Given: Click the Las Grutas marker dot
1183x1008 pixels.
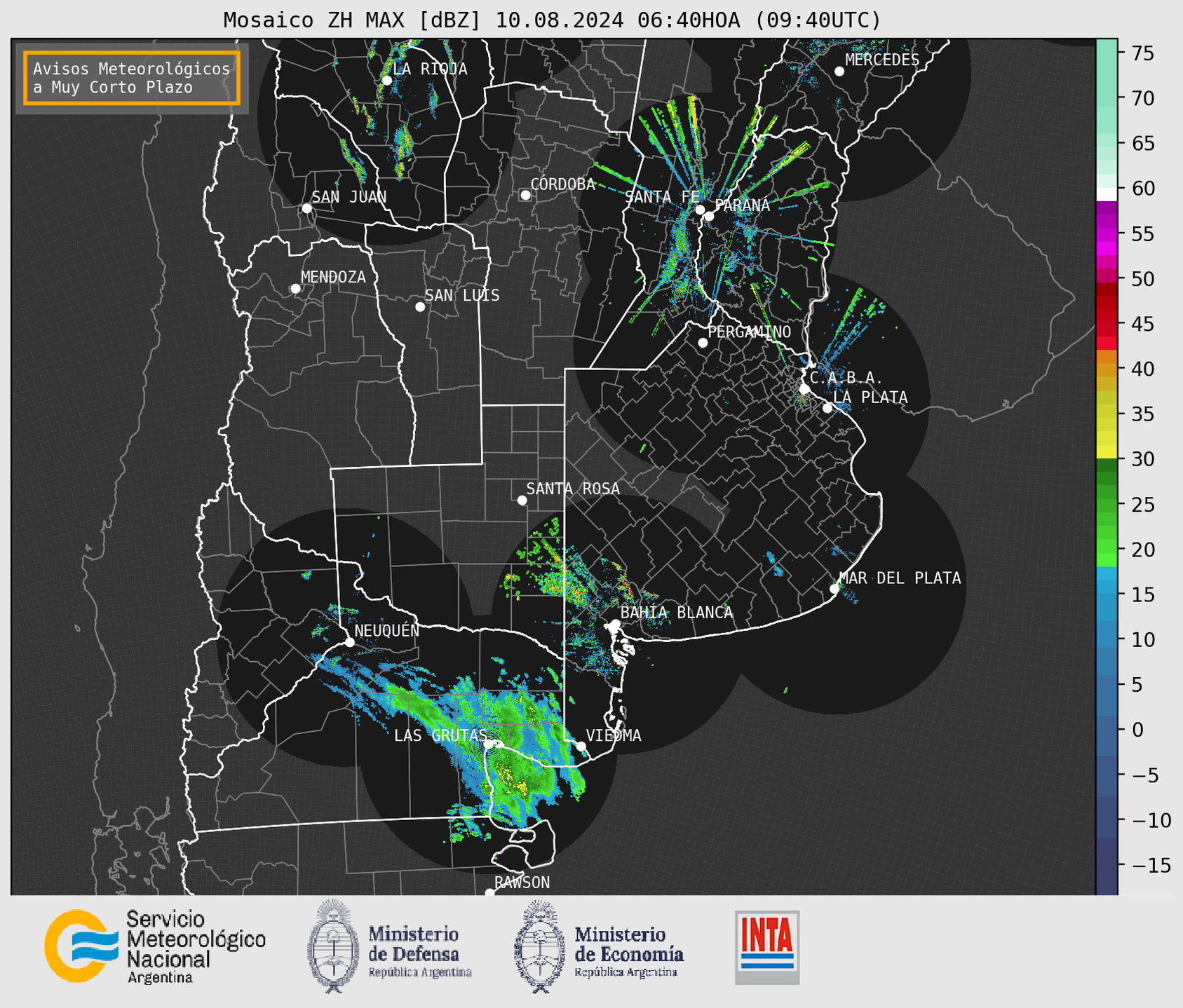Looking at the screenshot, I should (x=488, y=744).
